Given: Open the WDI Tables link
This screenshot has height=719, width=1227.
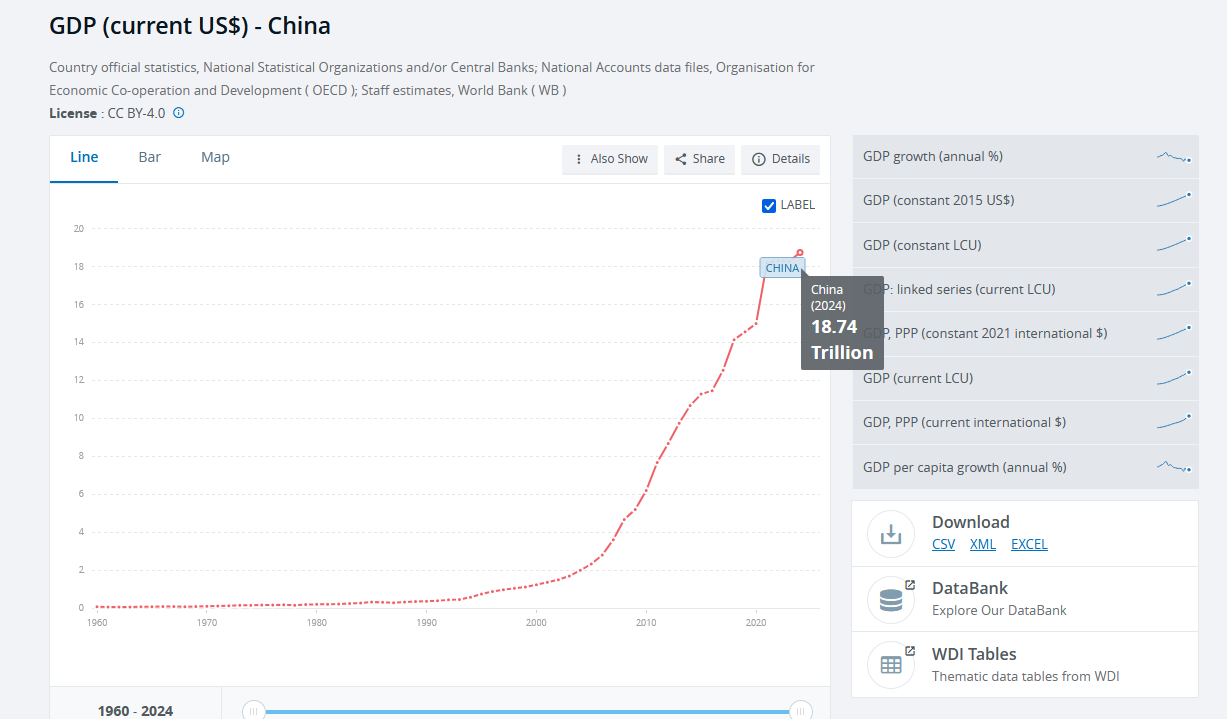Looking at the screenshot, I should [x=974, y=654].
